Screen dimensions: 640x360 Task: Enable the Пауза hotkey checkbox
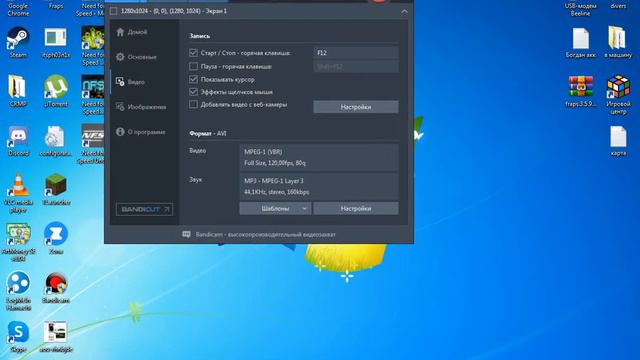point(193,66)
